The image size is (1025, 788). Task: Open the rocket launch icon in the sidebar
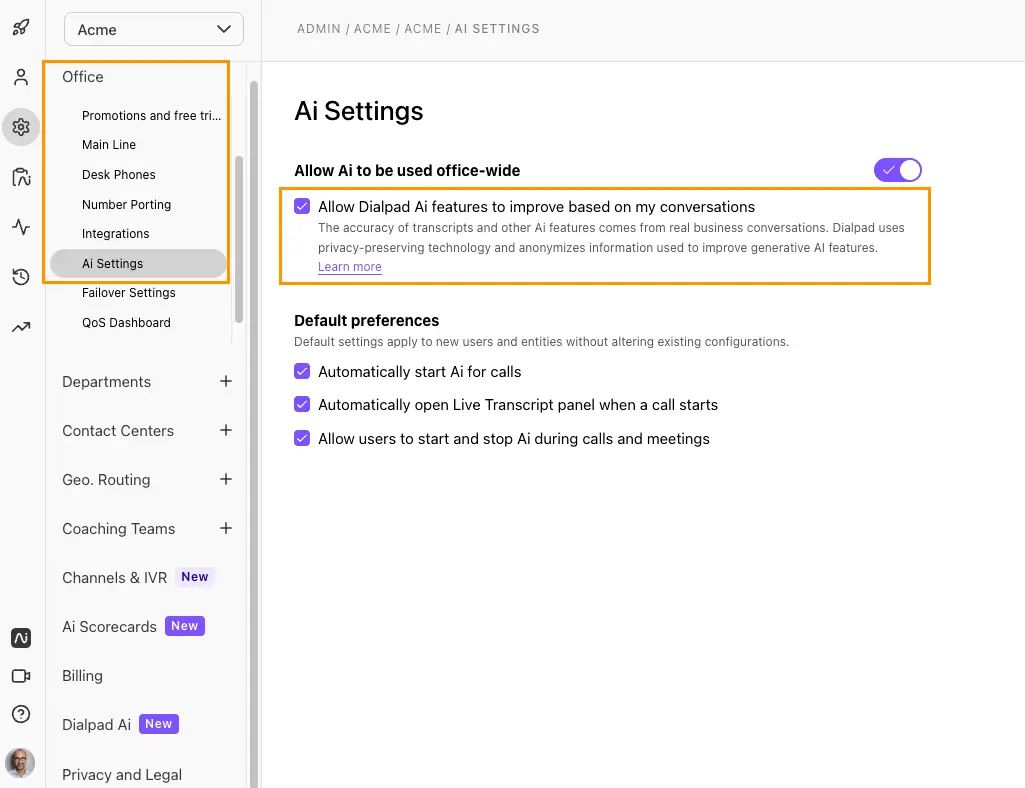click(21, 28)
